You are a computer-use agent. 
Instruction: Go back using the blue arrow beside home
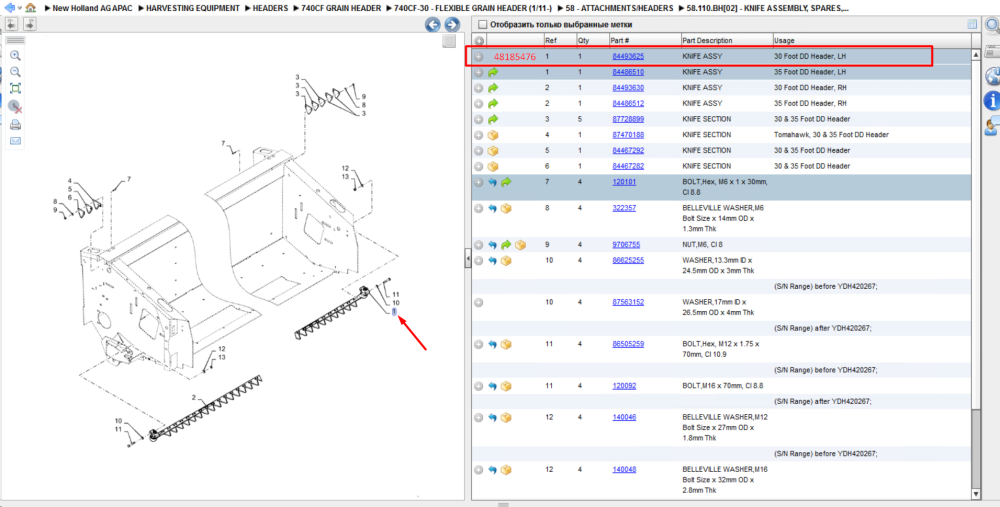9,8
